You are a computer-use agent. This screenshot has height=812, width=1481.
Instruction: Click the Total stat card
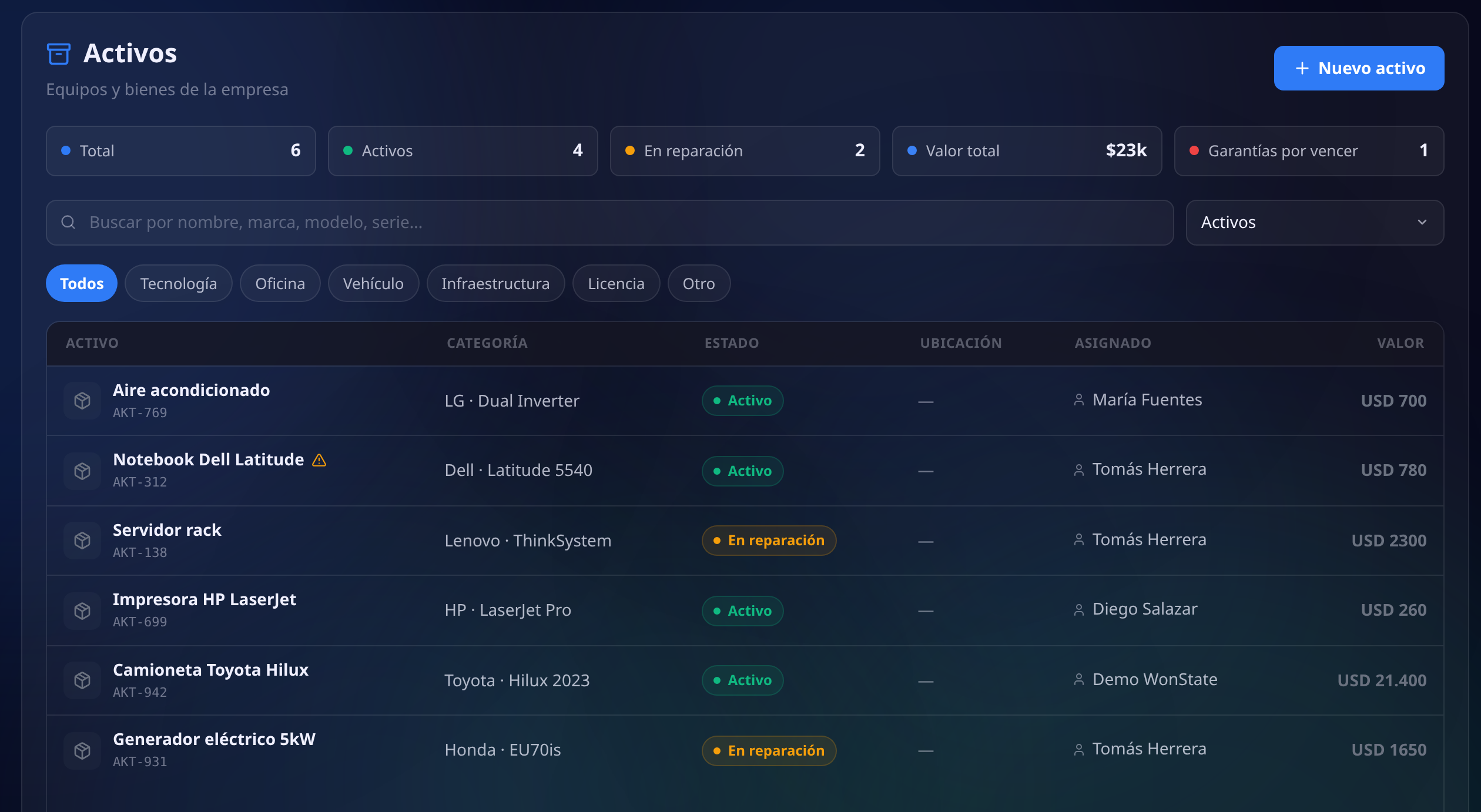[x=181, y=151]
